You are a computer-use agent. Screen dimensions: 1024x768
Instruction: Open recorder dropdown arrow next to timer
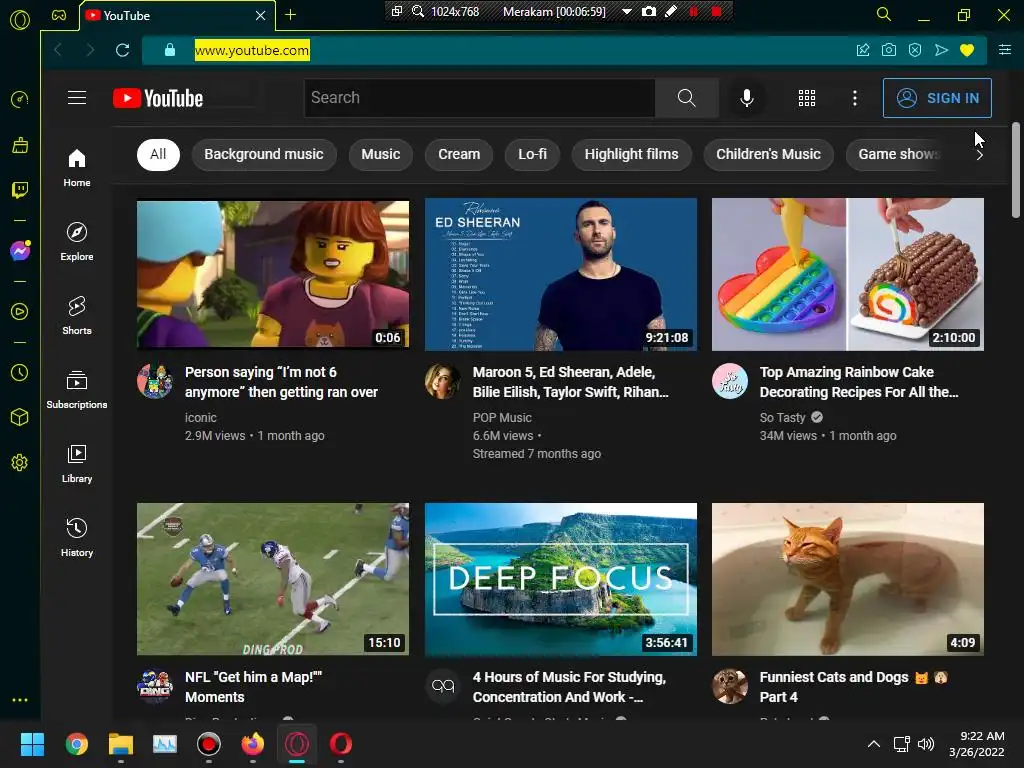click(626, 12)
